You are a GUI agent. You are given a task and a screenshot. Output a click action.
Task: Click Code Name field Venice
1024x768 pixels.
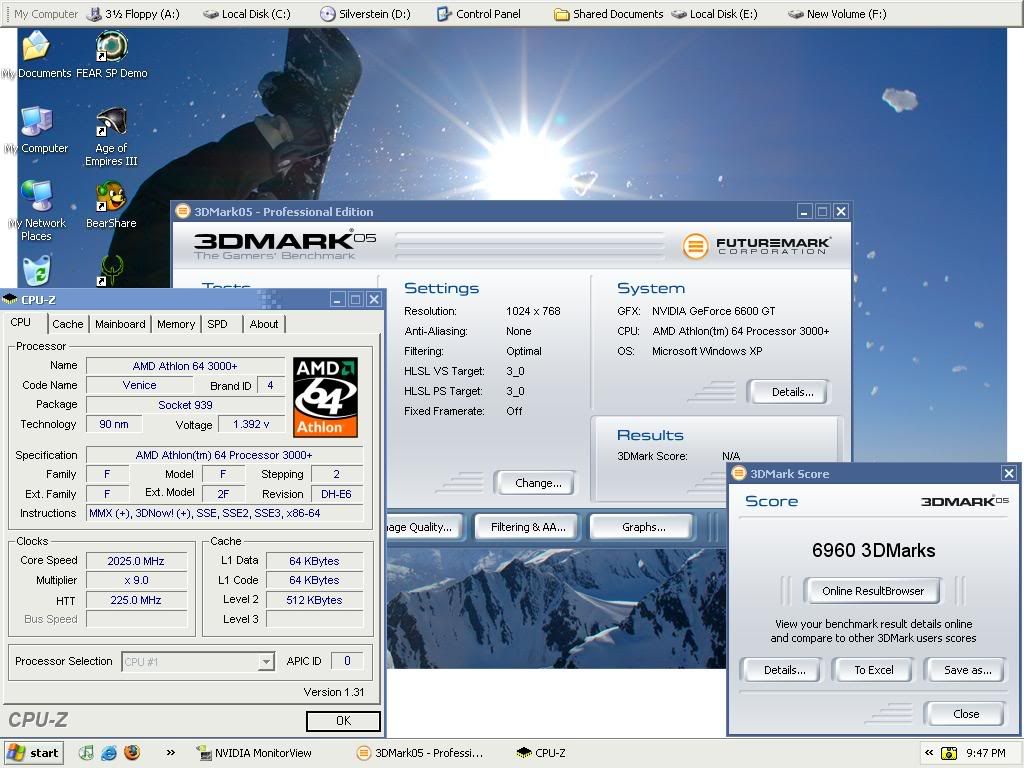click(139, 385)
